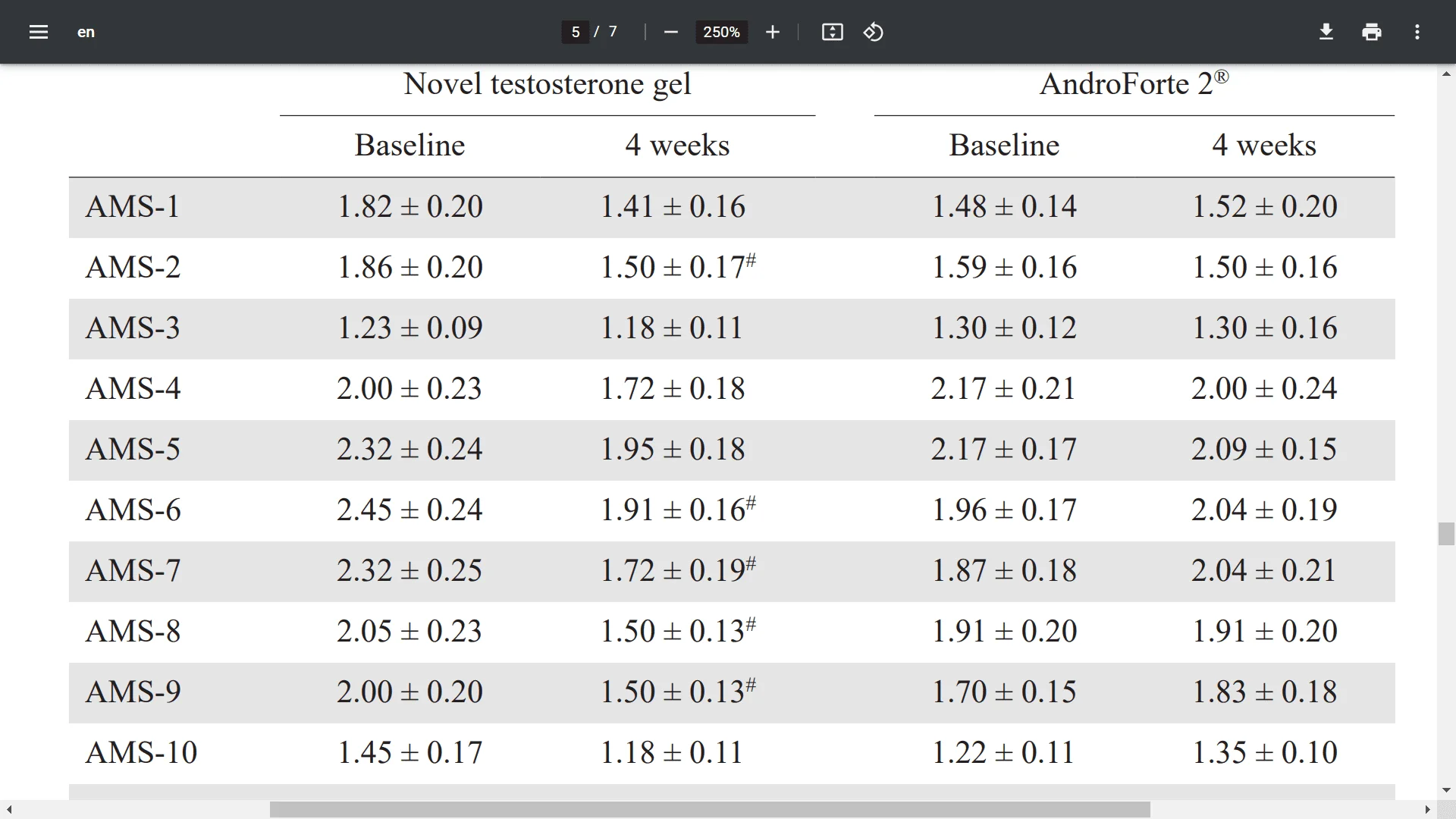Click the fit to page icon
Screen dimensions: 1456x819
(833, 32)
